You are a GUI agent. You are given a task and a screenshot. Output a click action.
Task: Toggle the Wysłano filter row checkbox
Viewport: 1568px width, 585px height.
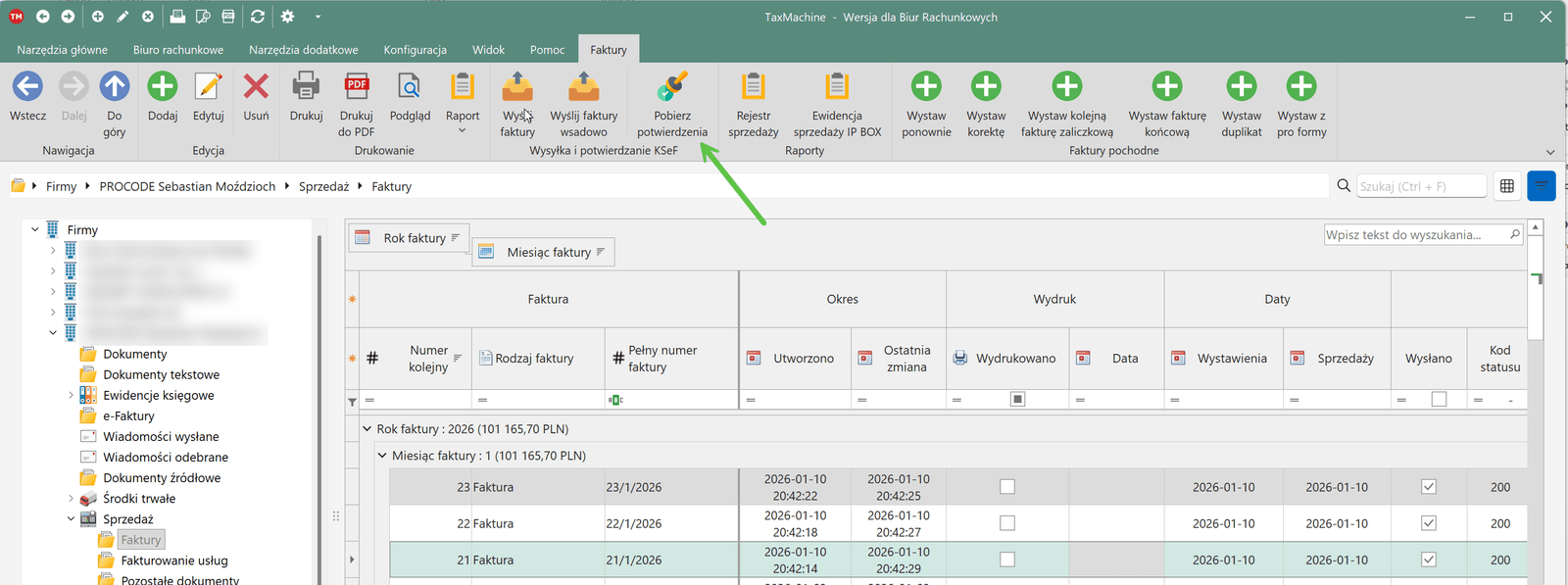pyautogui.click(x=1439, y=400)
